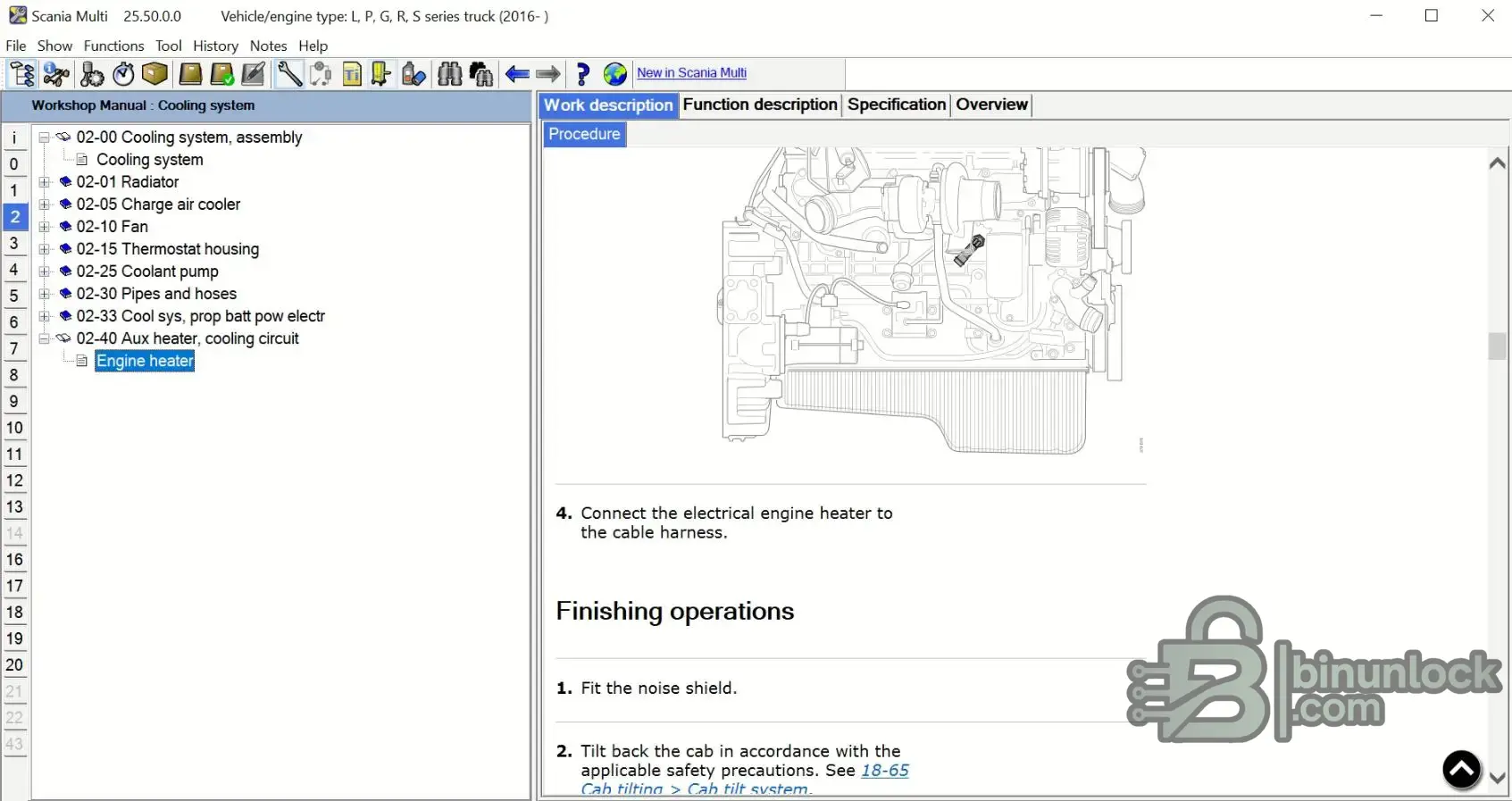The height and width of the screenshot is (801, 1512).
Task: Click the circuit diagram icon beside the wrench
Action: [x=321, y=74]
